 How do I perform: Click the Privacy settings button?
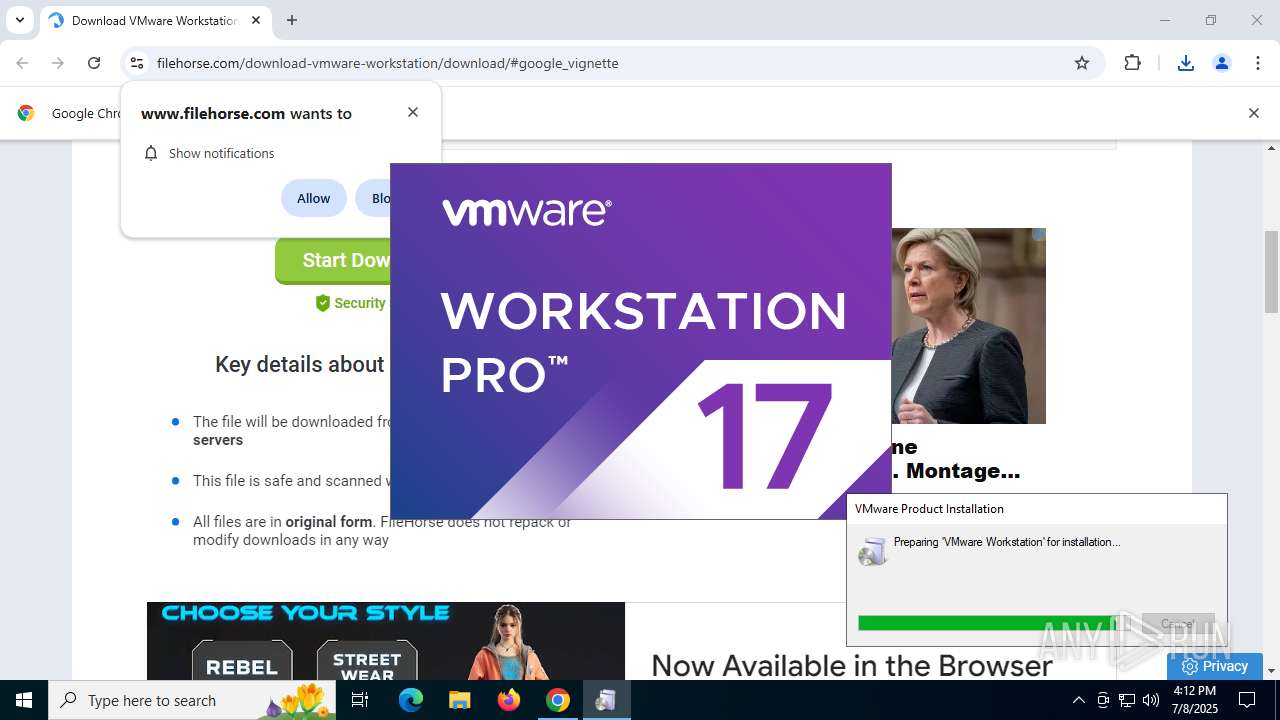1214,666
